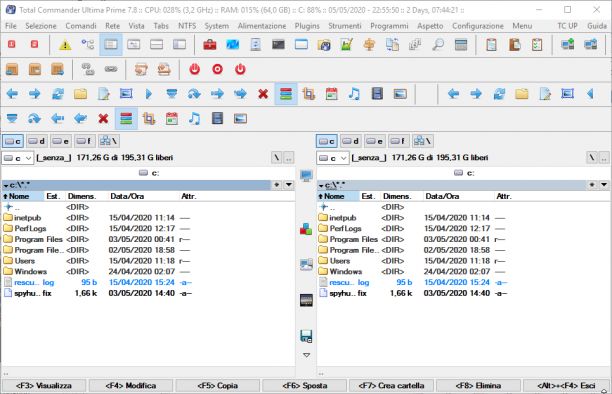Viewport: 612px width, 394px height.
Task: Select Program Files folder in left panel
Action: pos(38,239)
